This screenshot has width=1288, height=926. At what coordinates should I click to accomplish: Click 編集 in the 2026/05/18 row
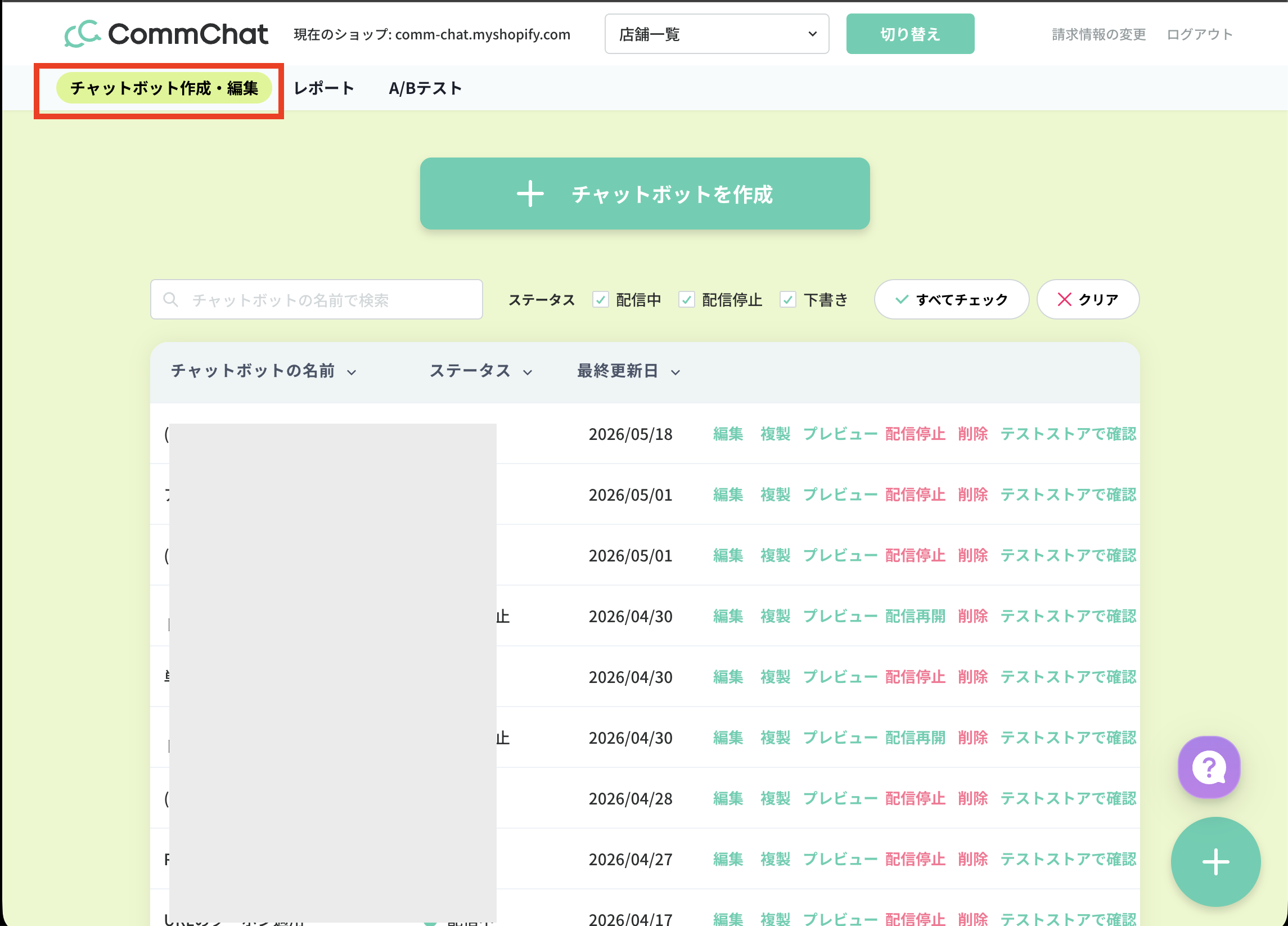pos(728,434)
